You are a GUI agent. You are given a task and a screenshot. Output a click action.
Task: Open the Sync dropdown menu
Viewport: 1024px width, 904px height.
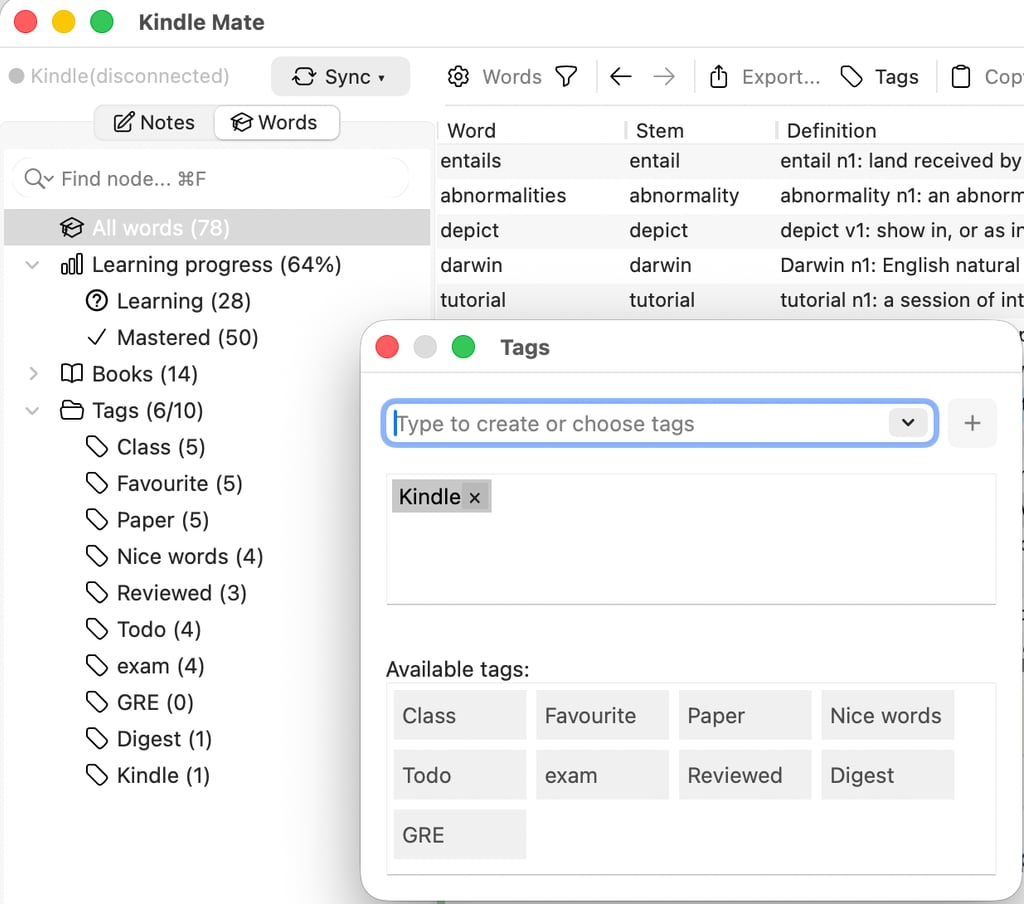click(x=340, y=77)
